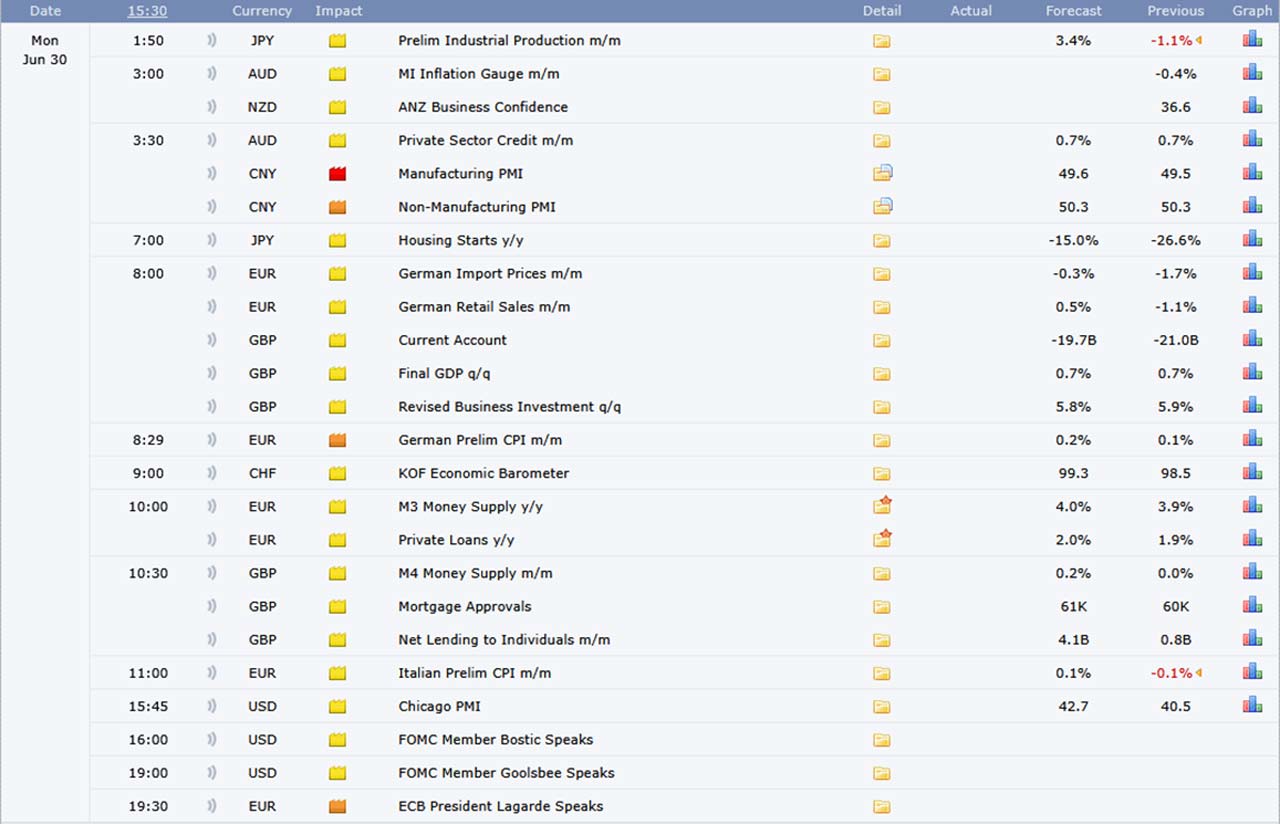This screenshot has width=1280, height=824.
Task: Open detail folder for Manufacturing PMI
Action: pos(881,174)
